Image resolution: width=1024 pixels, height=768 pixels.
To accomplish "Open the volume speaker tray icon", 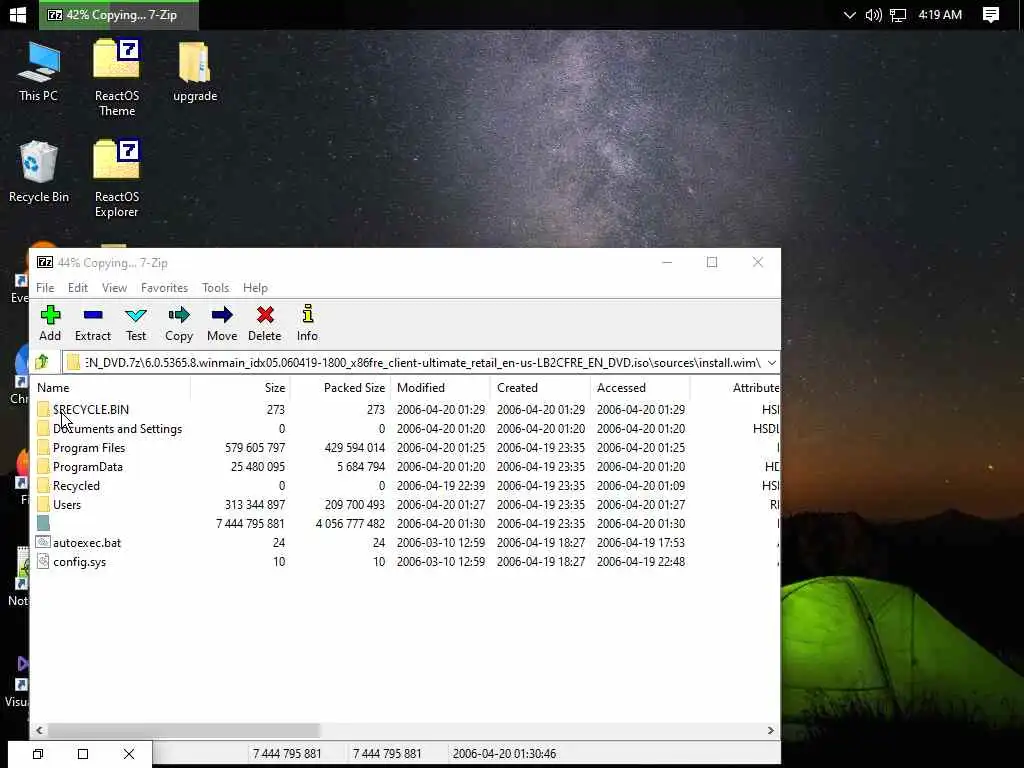I will (873, 14).
